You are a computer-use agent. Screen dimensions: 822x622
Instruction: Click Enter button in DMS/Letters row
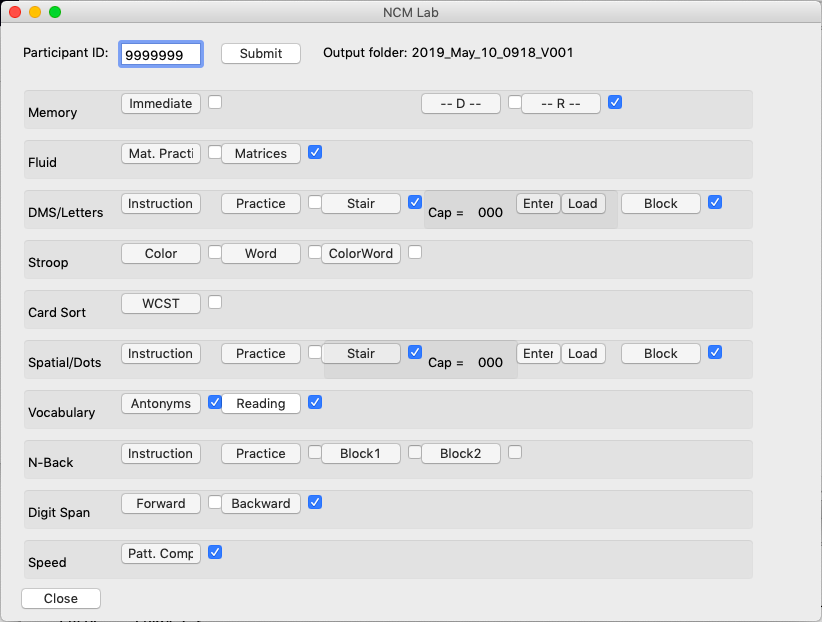pos(538,203)
